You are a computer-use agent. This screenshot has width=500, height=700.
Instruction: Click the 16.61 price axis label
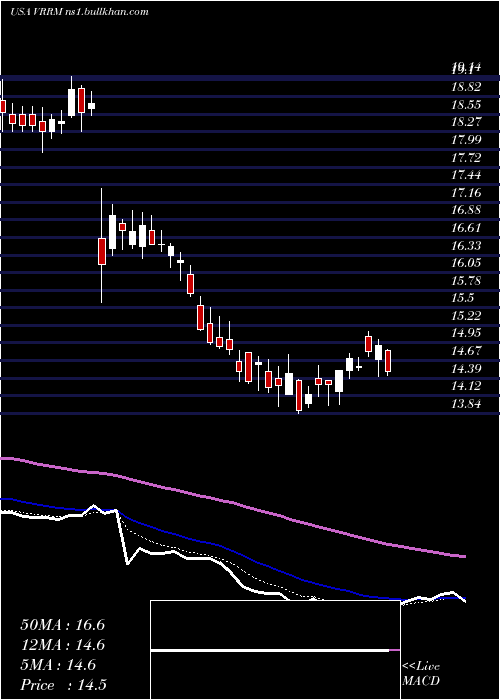(467, 228)
